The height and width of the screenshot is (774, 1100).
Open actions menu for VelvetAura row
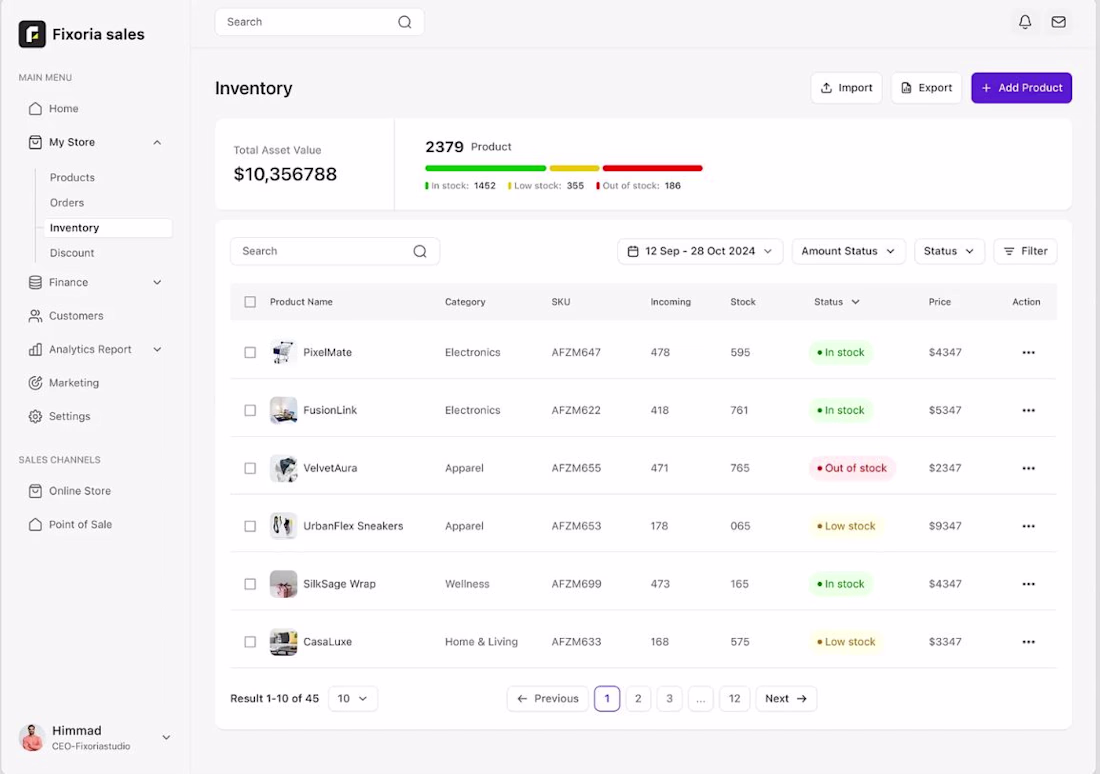pos(1028,468)
